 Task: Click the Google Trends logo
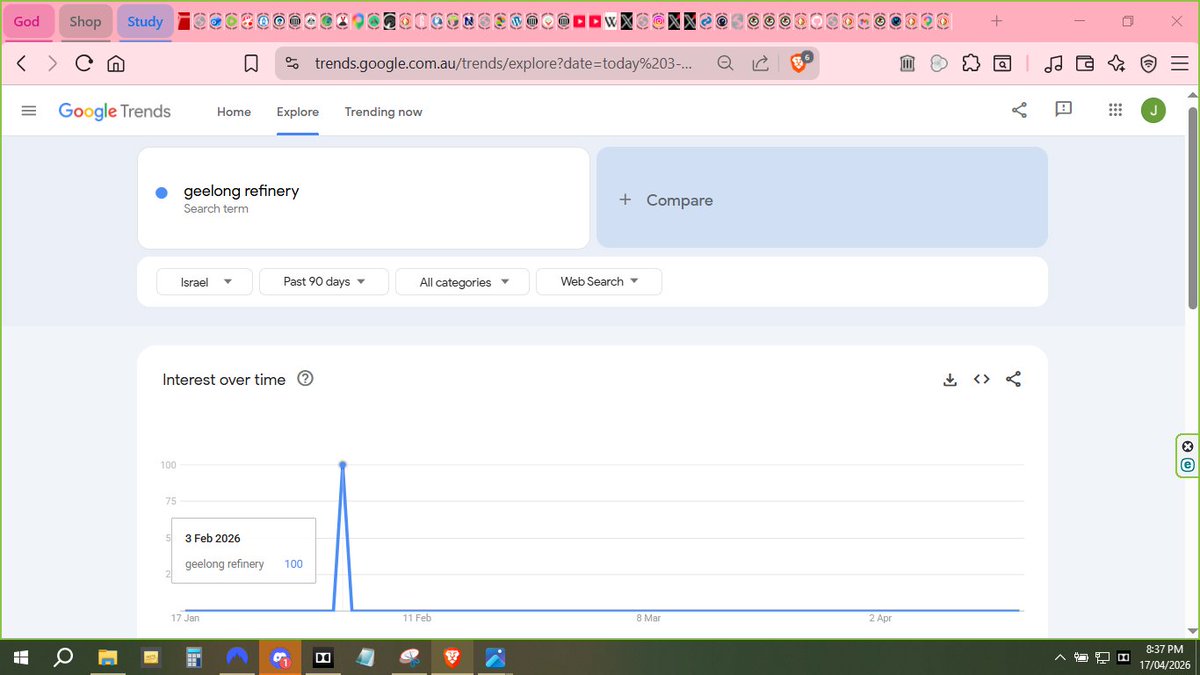click(114, 111)
